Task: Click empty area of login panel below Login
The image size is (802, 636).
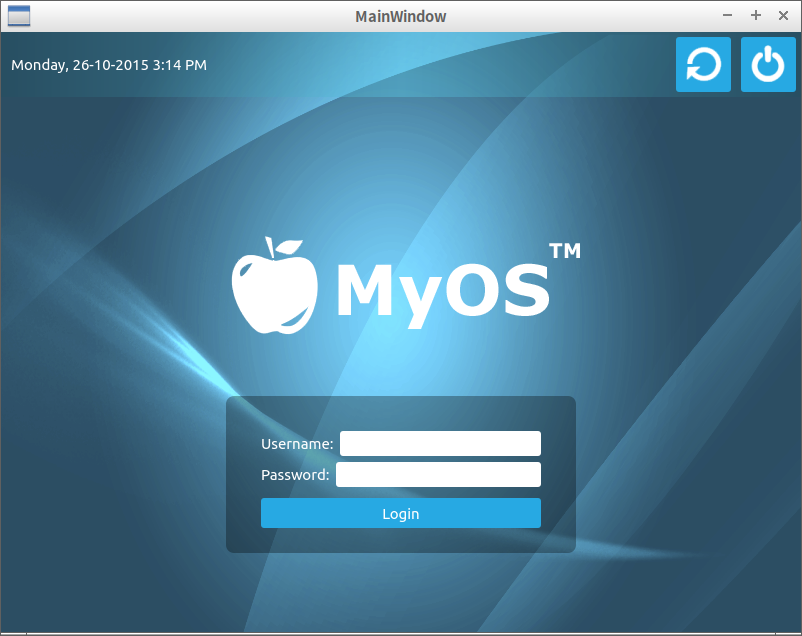Action: tap(400, 540)
